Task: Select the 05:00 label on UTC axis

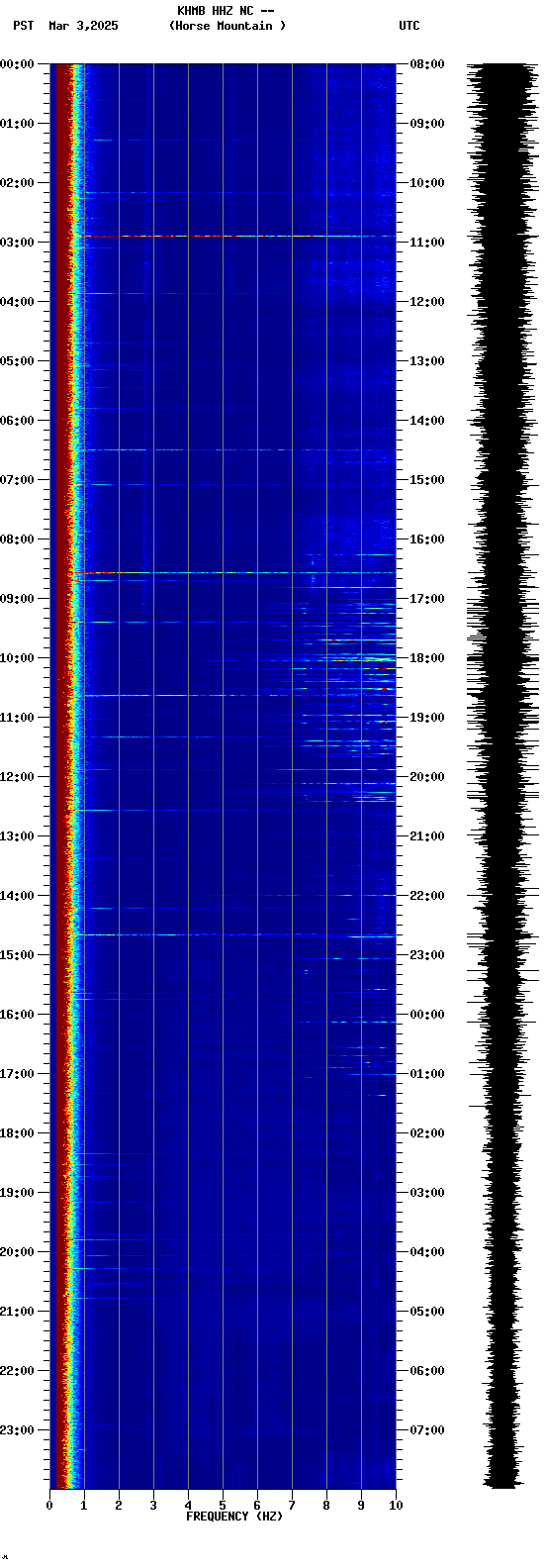Action: click(427, 1312)
